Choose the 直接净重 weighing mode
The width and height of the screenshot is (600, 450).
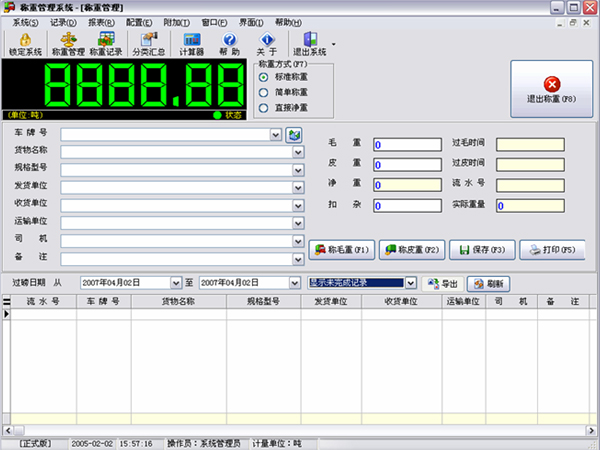[x=264, y=108]
